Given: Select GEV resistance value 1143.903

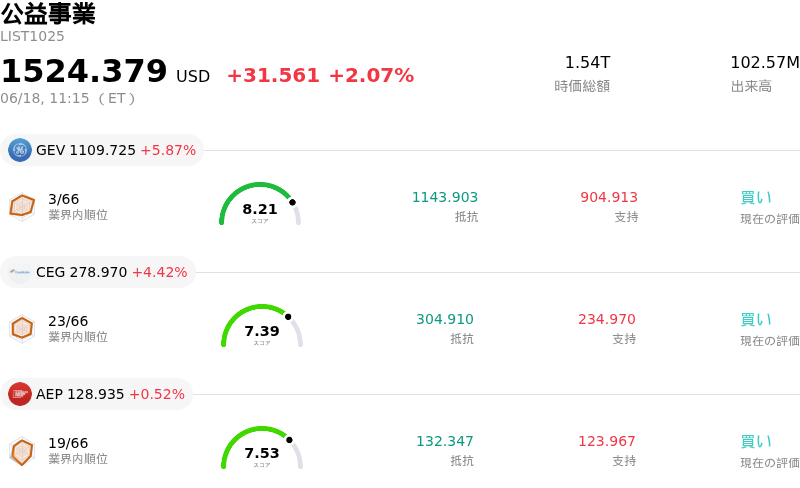Looking at the screenshot, I should [x=445, y=197].
